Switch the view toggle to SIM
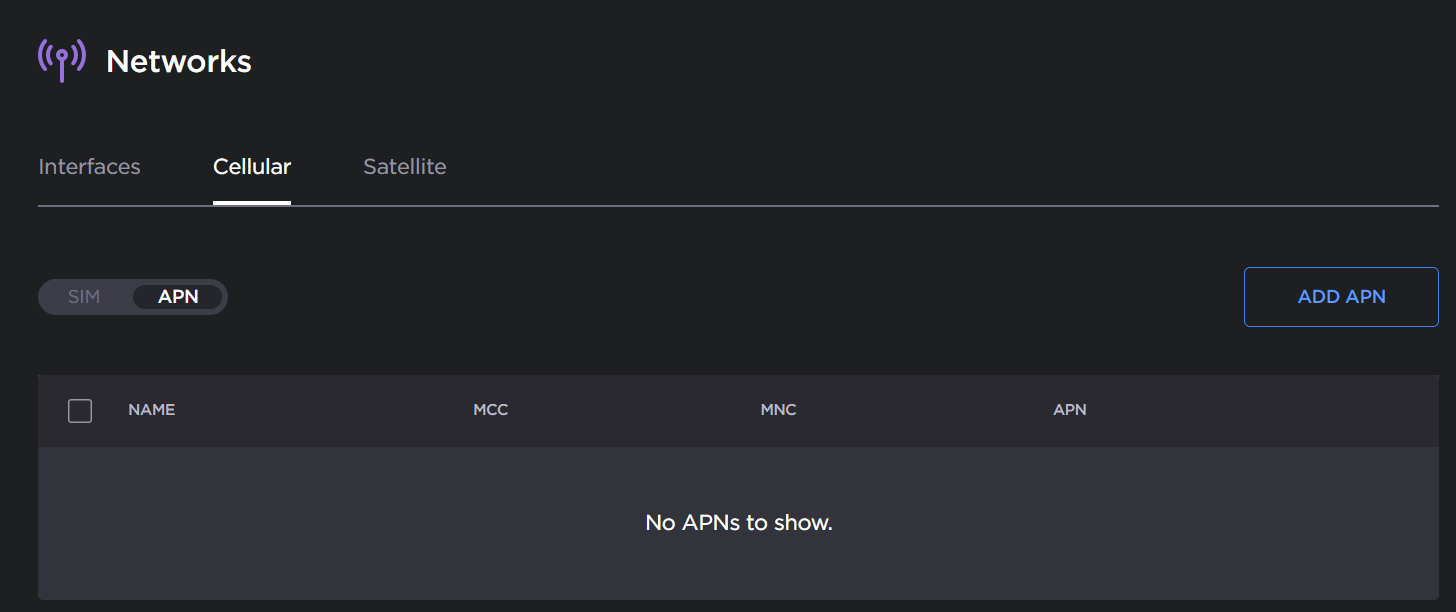Viewport: 1456px width, 612px height. [x=84, y=297]
